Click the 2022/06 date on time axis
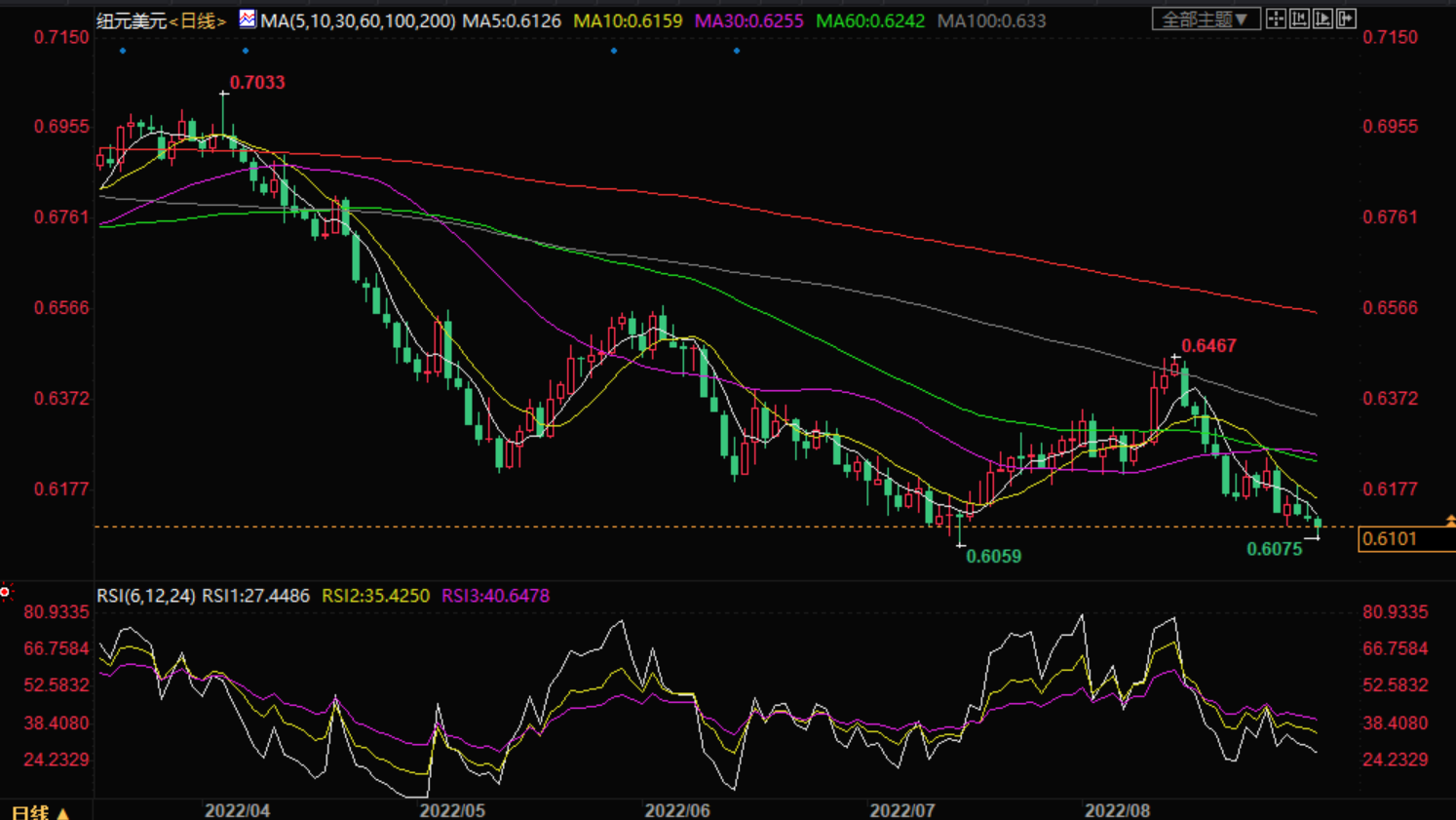 click(677, 811)
